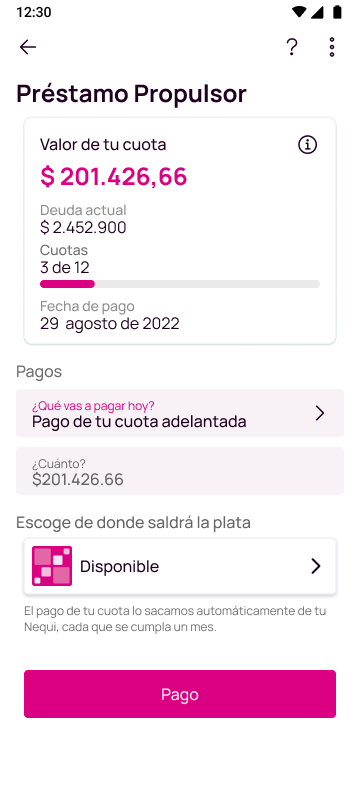
Task: Tap the Wi-Fi status bar icon
Action: coord(298,12)
